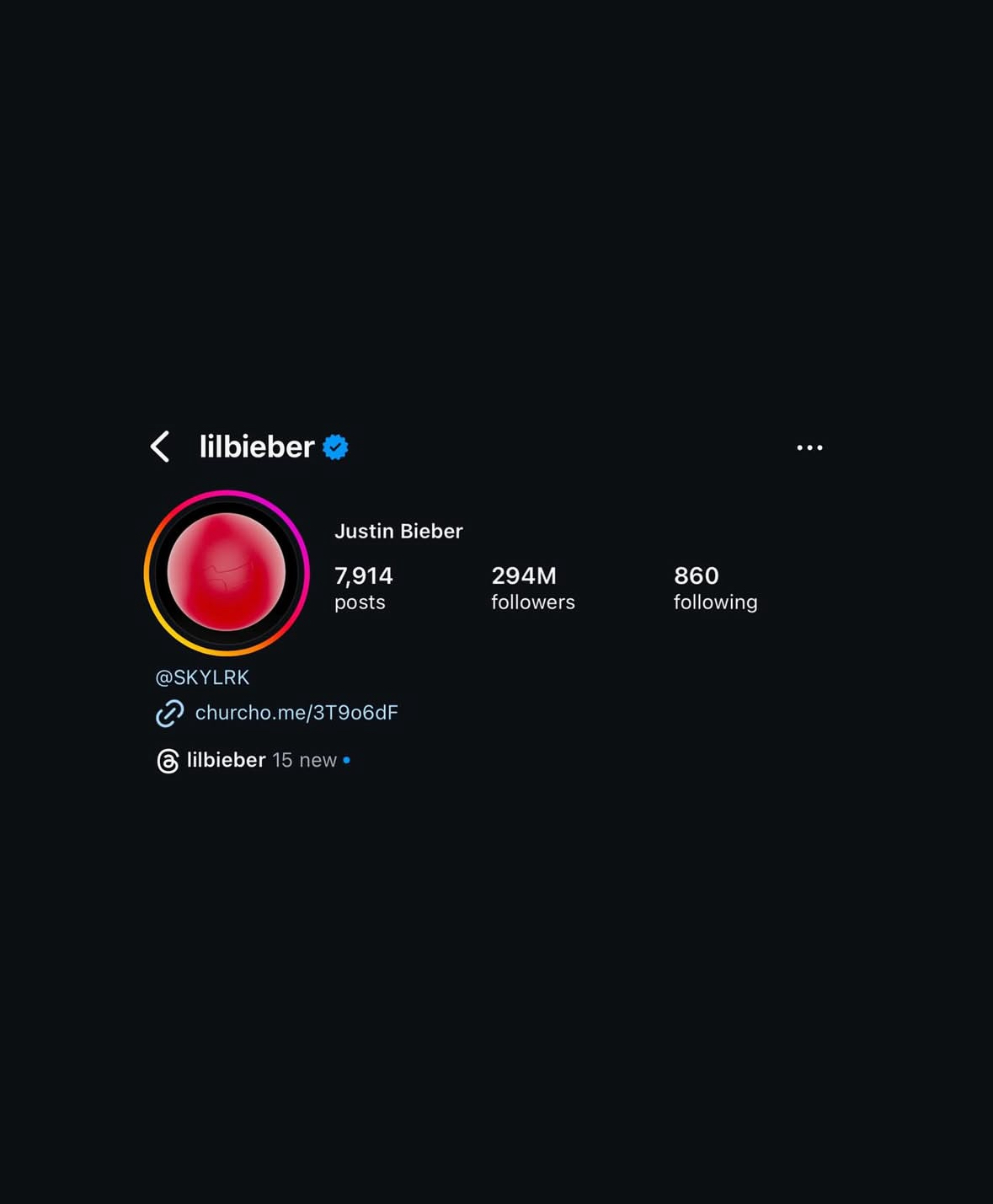993x1204 pixels.
Task: Open the churcho.me/3T9o6dF link
Action: [x=296, y=713]
